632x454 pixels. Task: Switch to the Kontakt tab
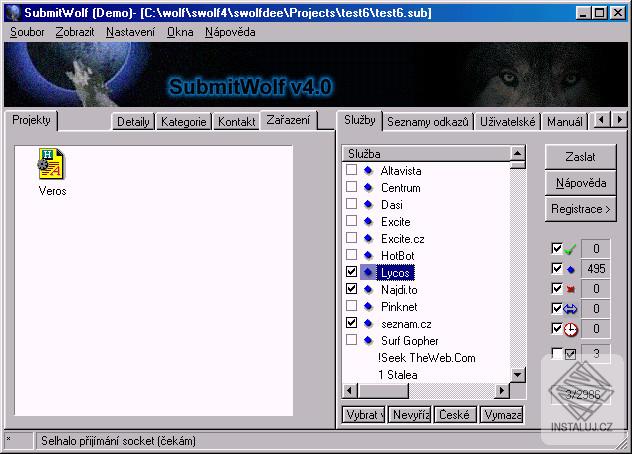point(237,121)
